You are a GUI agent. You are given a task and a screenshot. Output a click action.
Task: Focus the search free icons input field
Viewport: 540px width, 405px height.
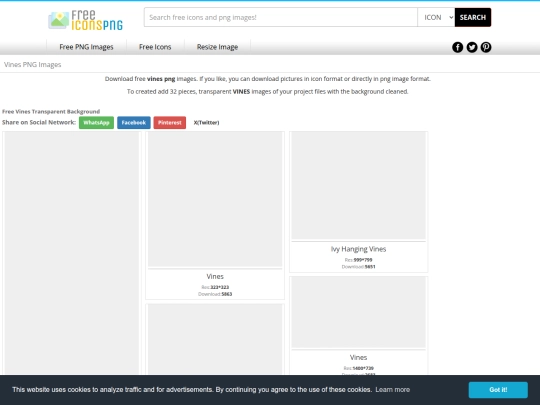281,17
